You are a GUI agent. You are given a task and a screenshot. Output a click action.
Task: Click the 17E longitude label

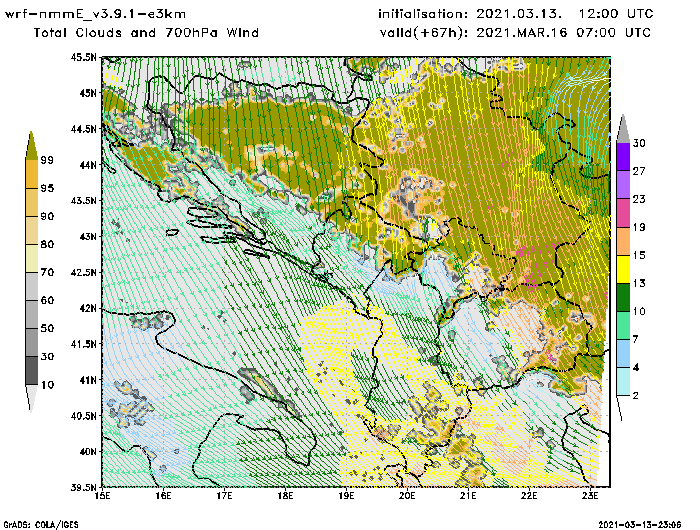(x=225, y=496)
